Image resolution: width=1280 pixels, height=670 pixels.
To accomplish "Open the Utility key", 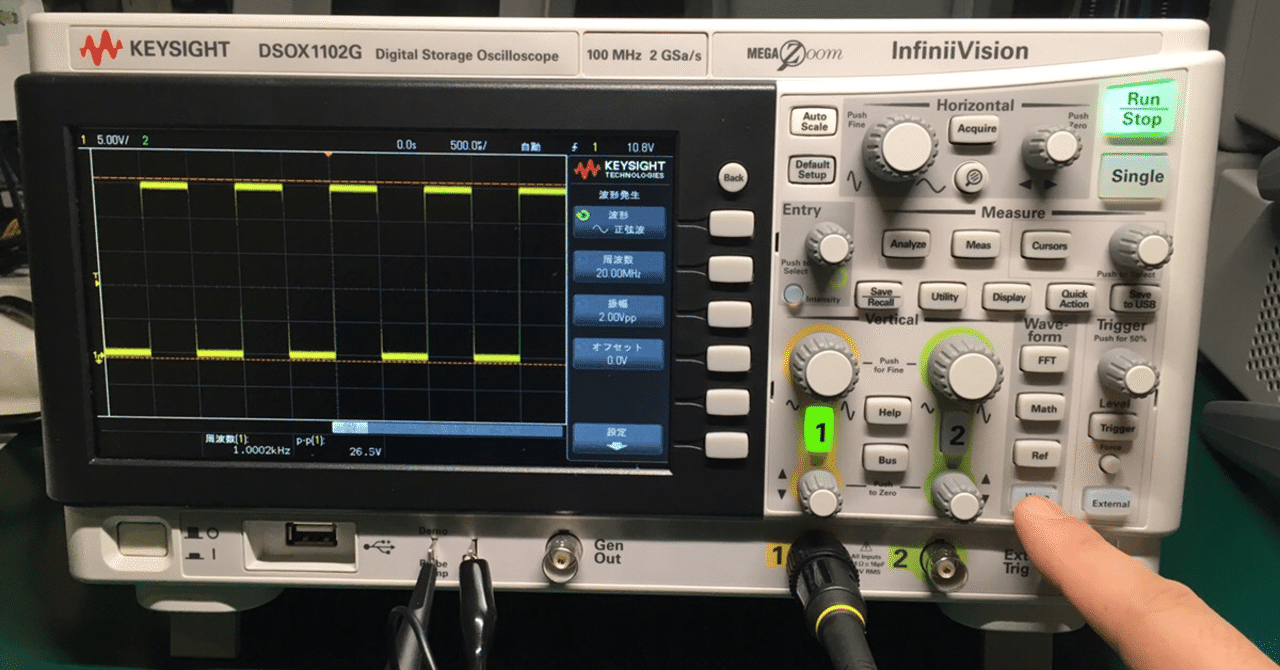I will (944, 297).
